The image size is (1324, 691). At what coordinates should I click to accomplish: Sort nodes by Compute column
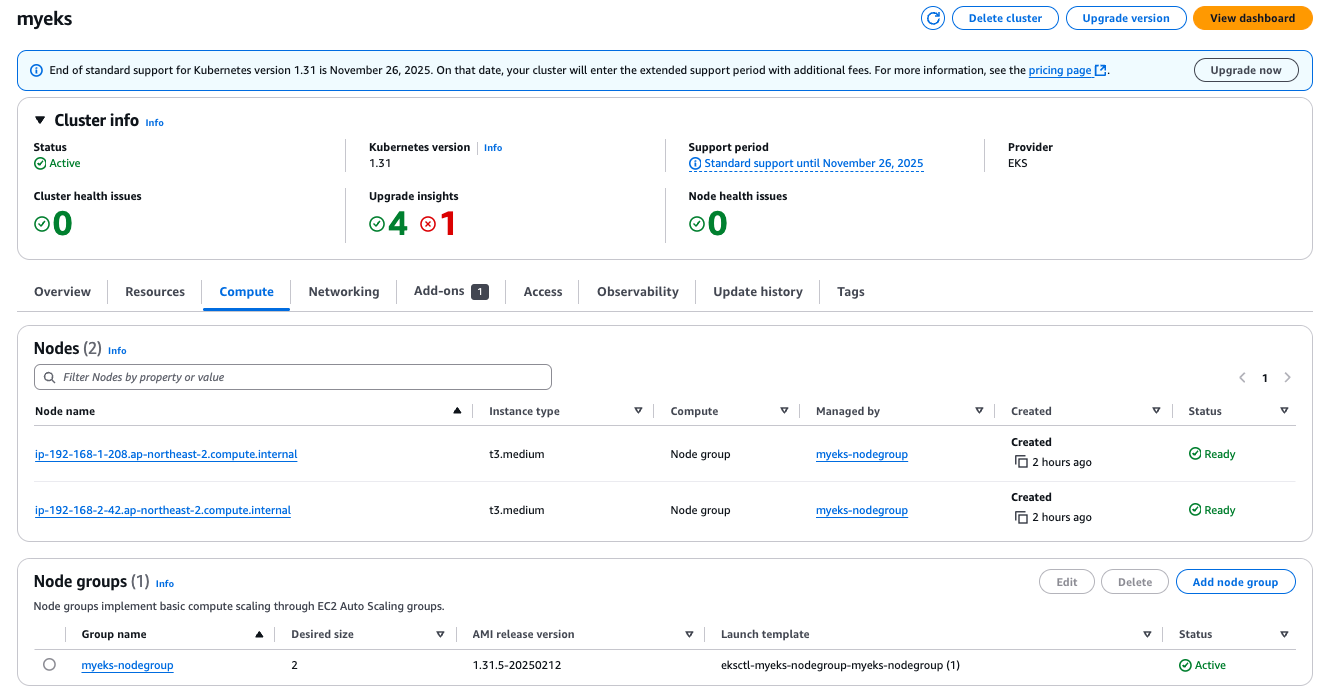click(x=784, y=411)
